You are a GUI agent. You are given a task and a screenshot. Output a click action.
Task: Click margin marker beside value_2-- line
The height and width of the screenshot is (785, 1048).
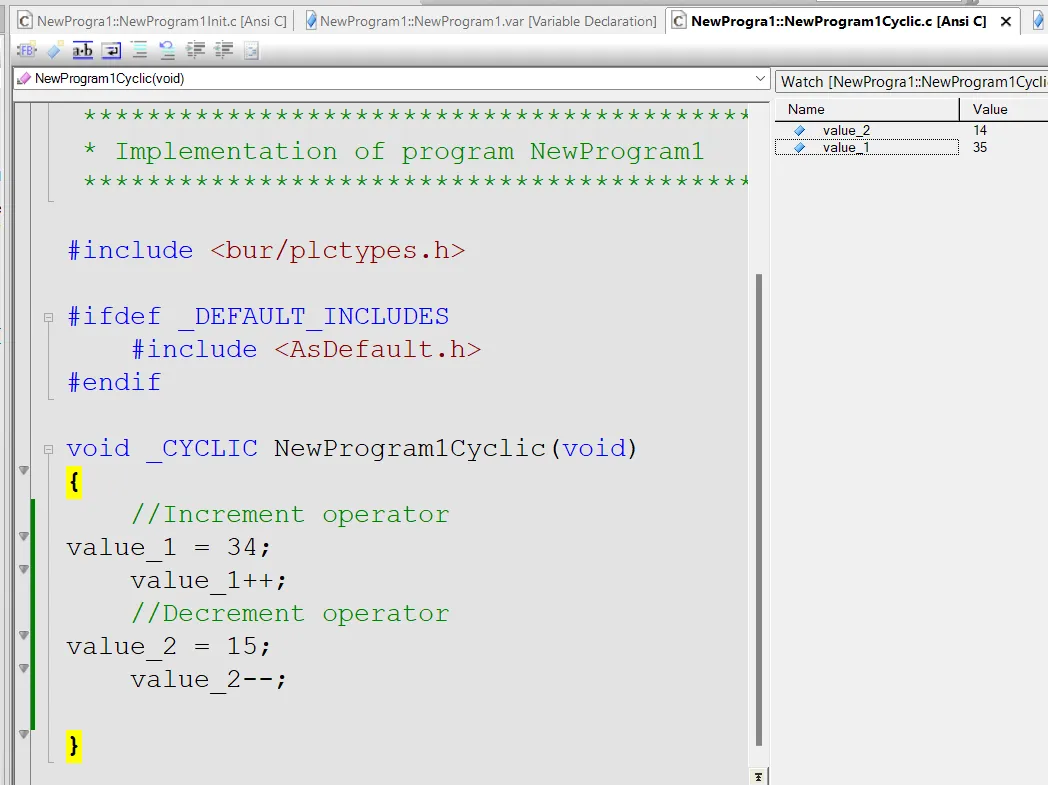coord(23,668)
